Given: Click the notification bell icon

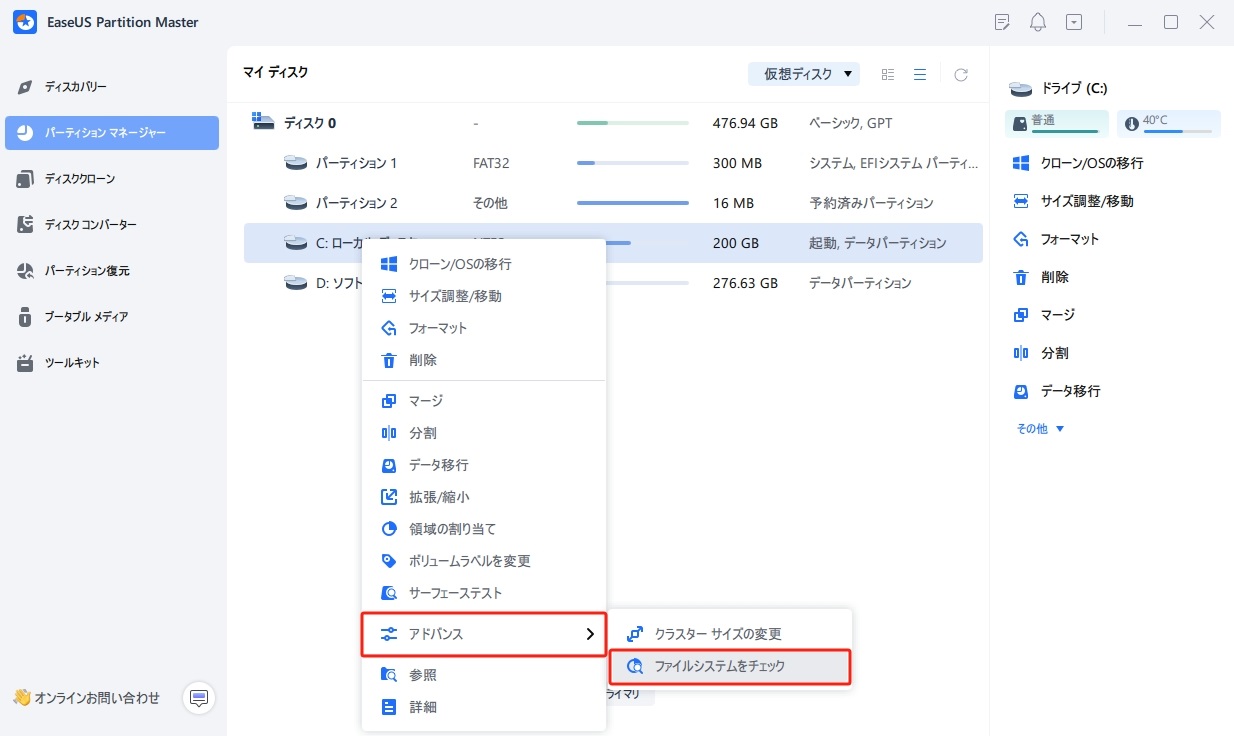Looking at the screenshot, I should (1038, 22).
